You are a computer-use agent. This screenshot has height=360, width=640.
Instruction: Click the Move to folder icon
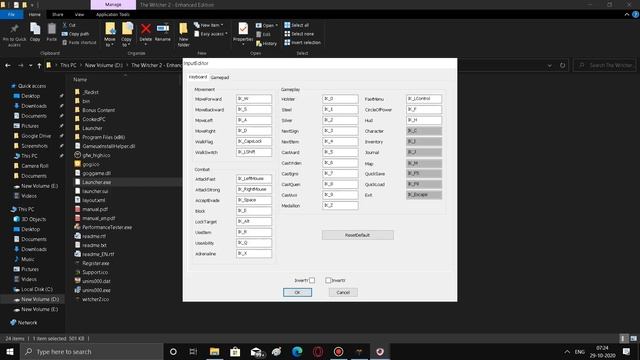click(110, 29)
